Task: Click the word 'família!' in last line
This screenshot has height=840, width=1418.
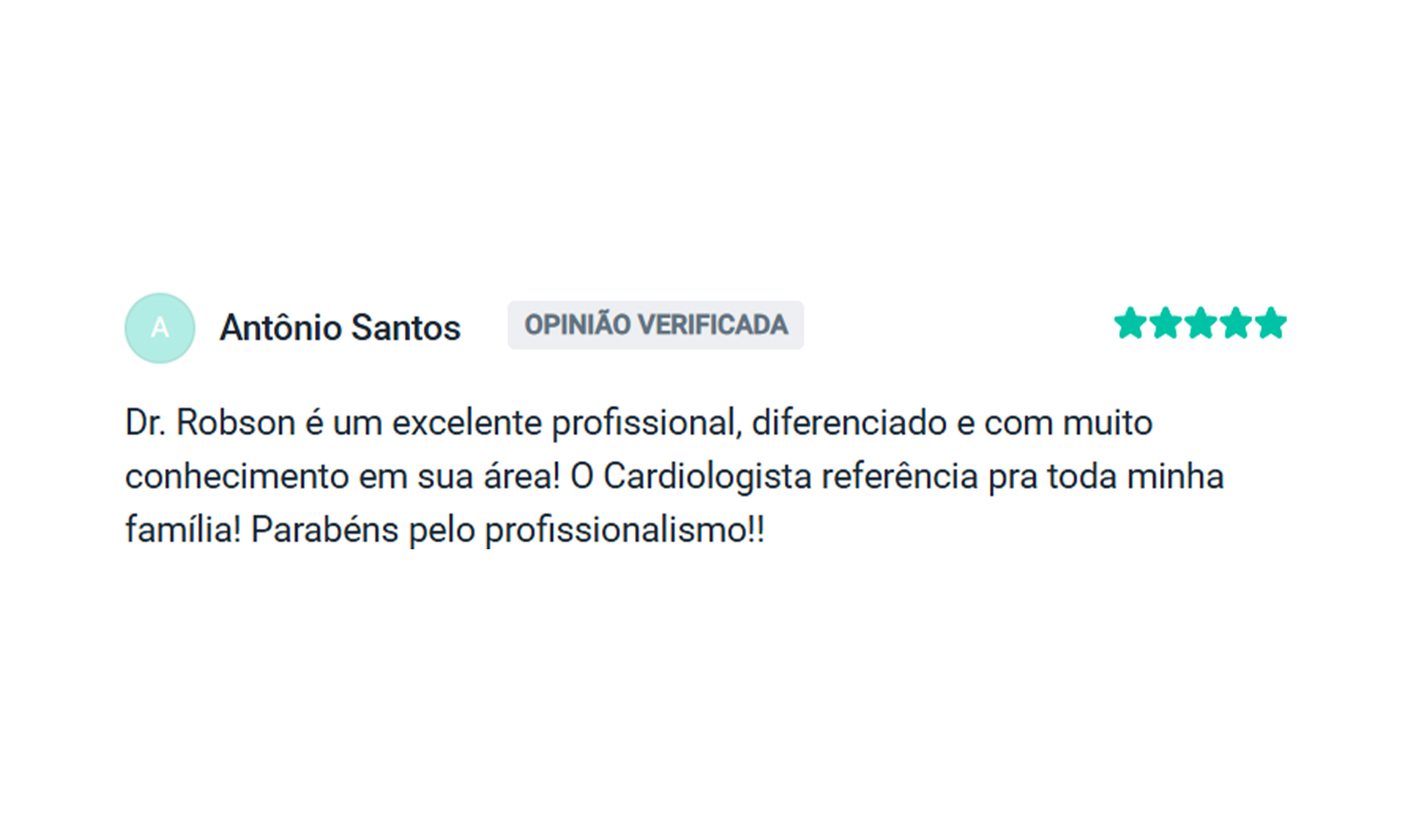Action: (183, 530)
